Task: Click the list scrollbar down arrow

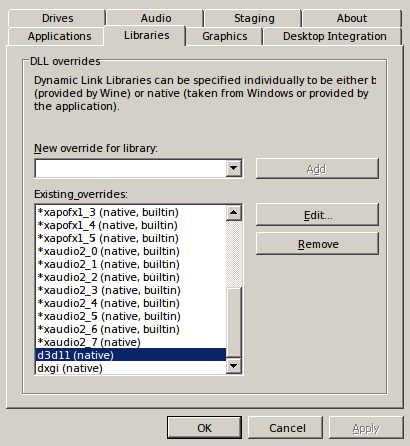Action: tap(234, 366)
